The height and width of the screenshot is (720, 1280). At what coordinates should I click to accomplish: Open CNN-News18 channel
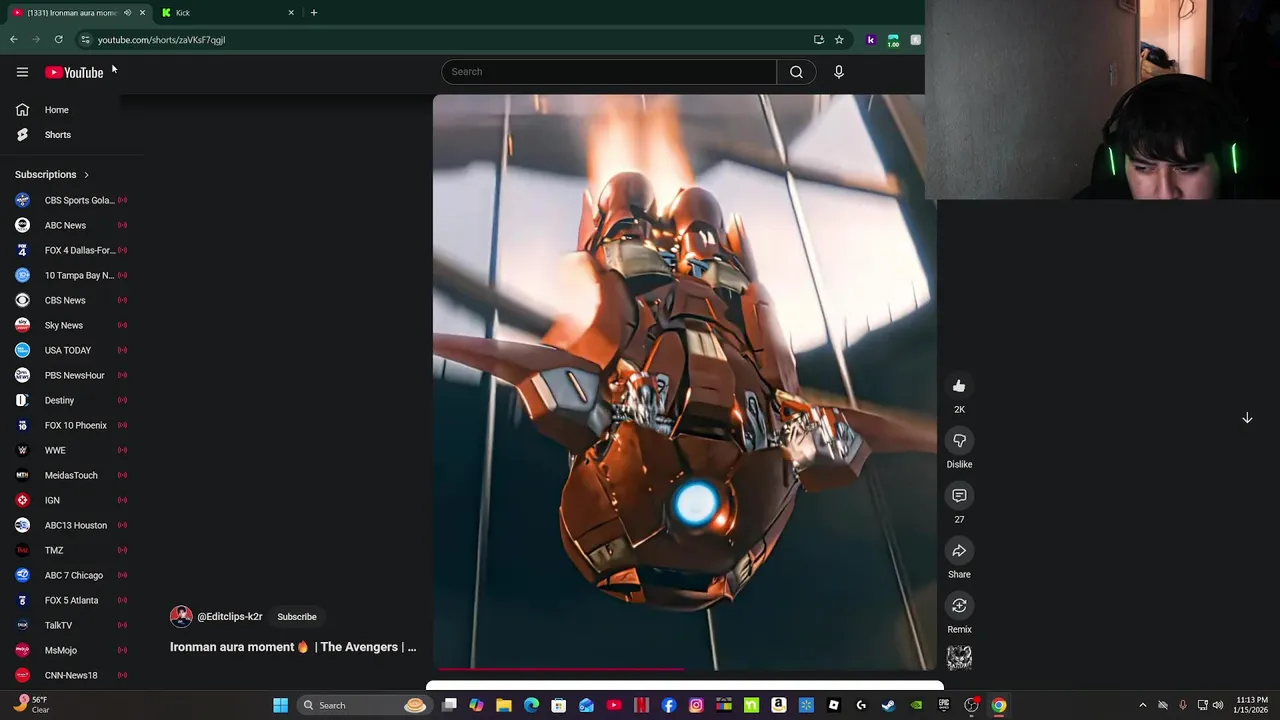72,675
